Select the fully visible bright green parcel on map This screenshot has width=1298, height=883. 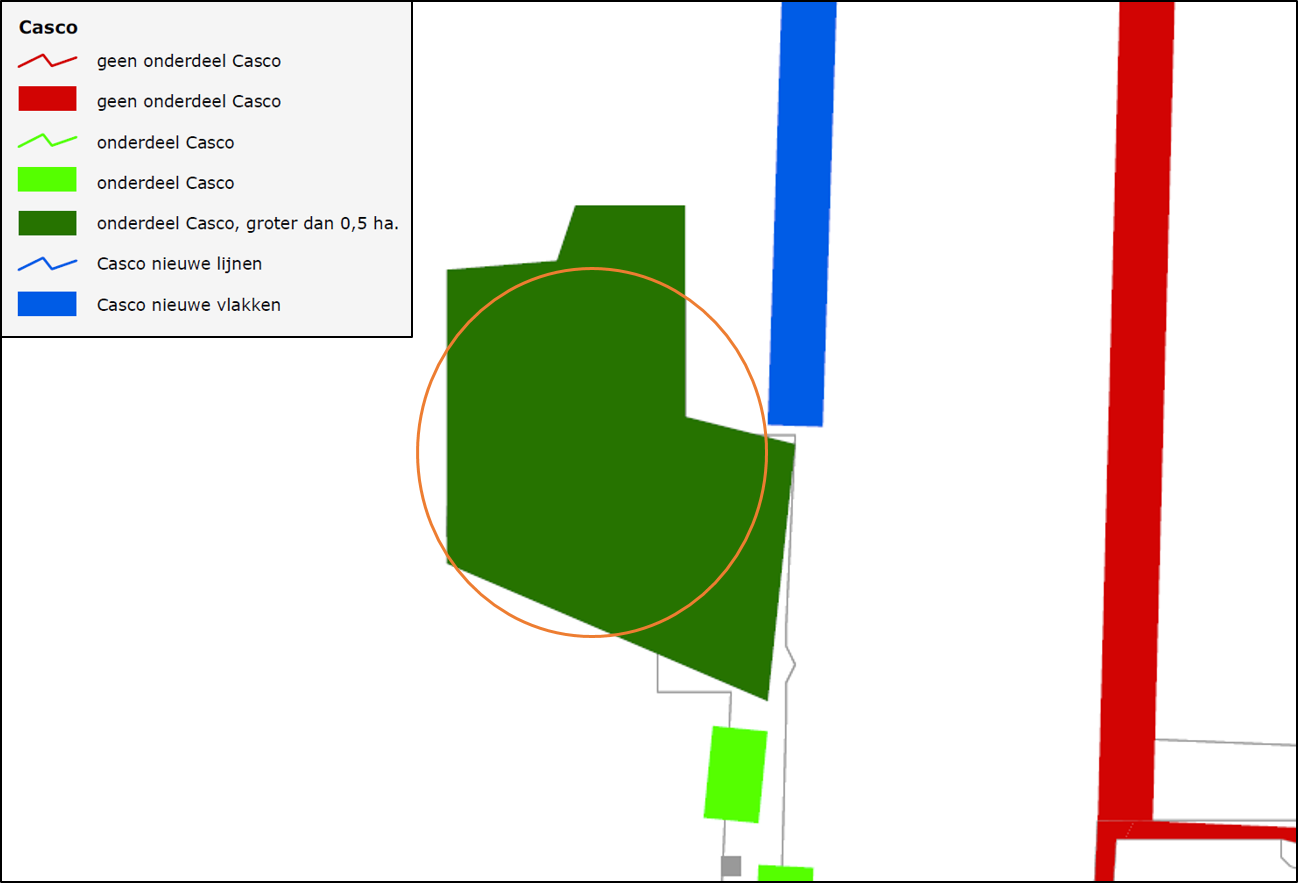pos(736,774)
